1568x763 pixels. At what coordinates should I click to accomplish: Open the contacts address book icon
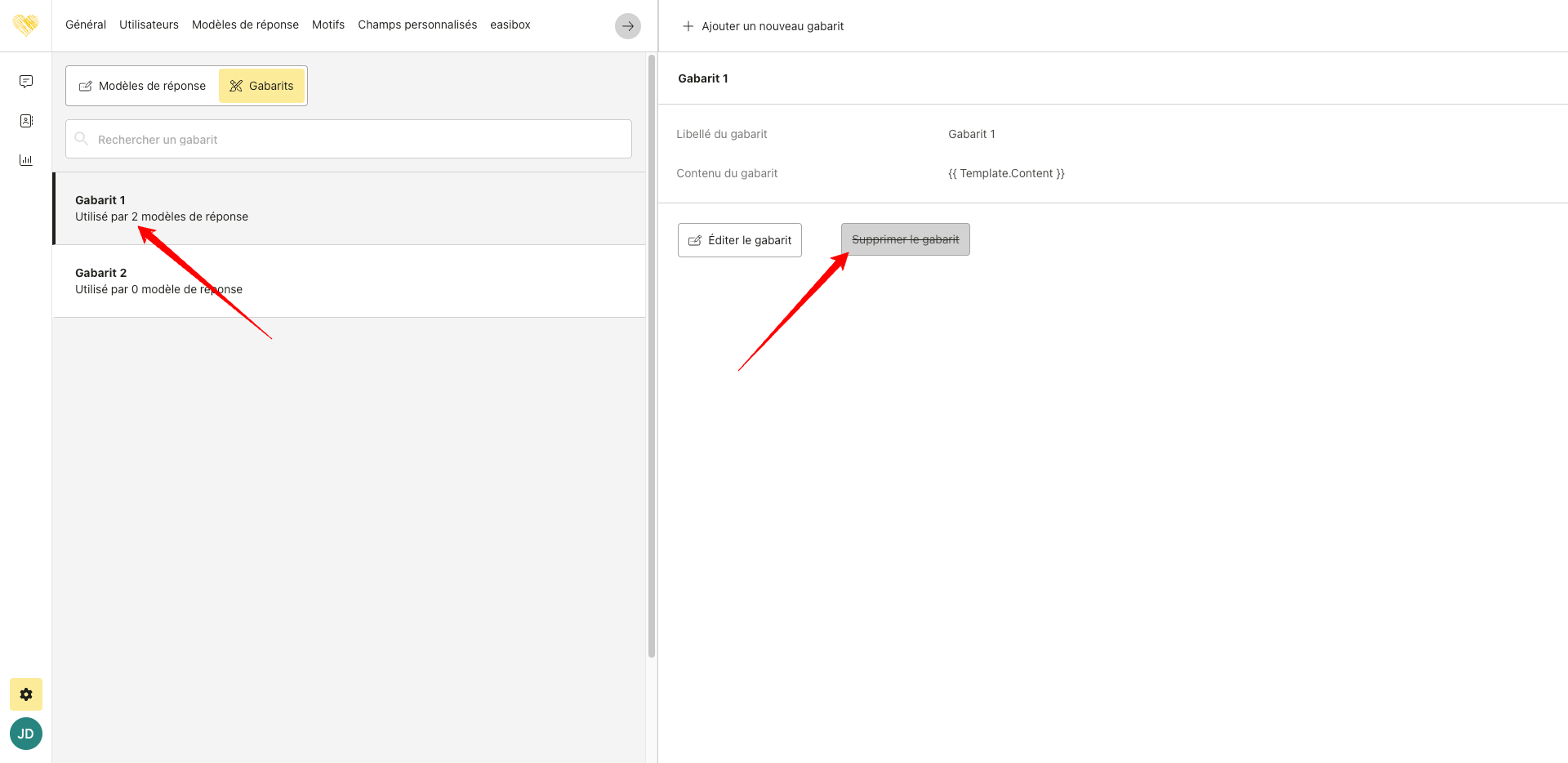[x=26, y=121]
